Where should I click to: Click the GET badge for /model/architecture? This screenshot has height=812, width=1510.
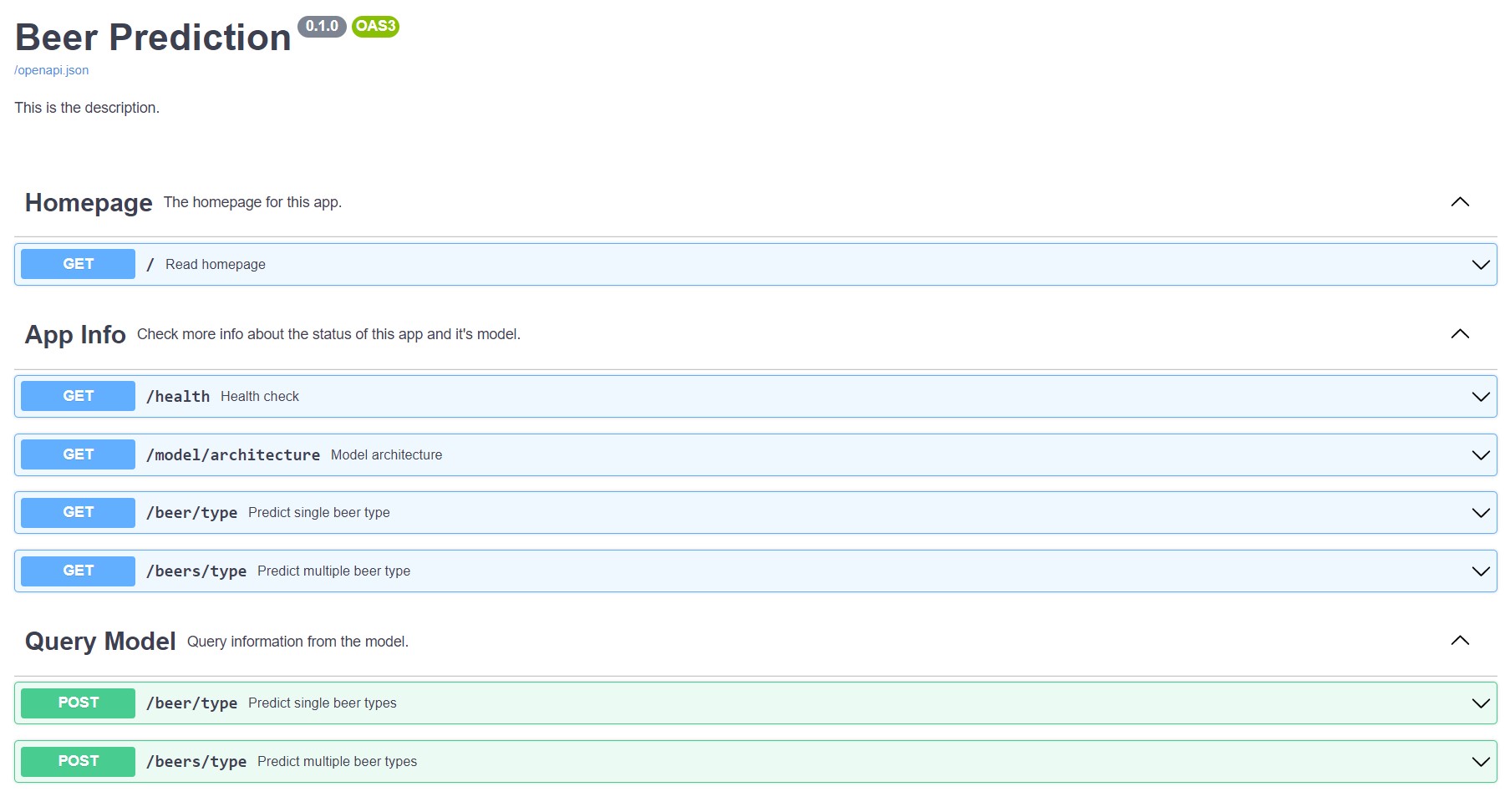point(78,454)
